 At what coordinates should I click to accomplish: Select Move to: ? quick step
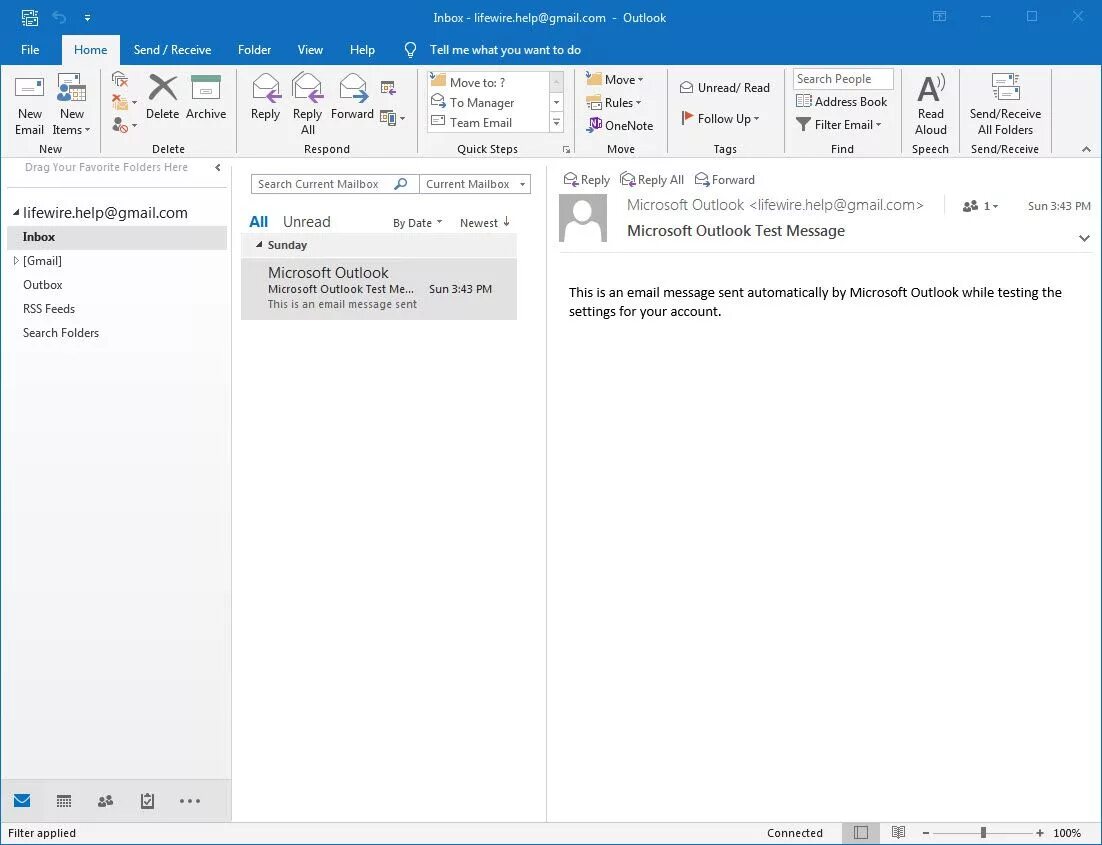click(487, 82)
